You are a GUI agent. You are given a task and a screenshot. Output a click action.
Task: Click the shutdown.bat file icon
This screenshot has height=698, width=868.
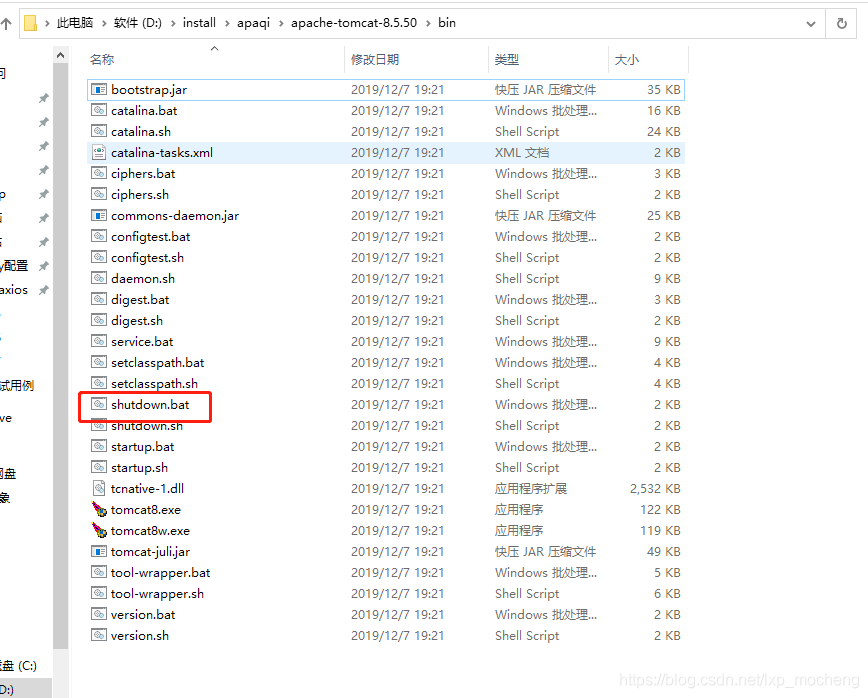point(99,405)
